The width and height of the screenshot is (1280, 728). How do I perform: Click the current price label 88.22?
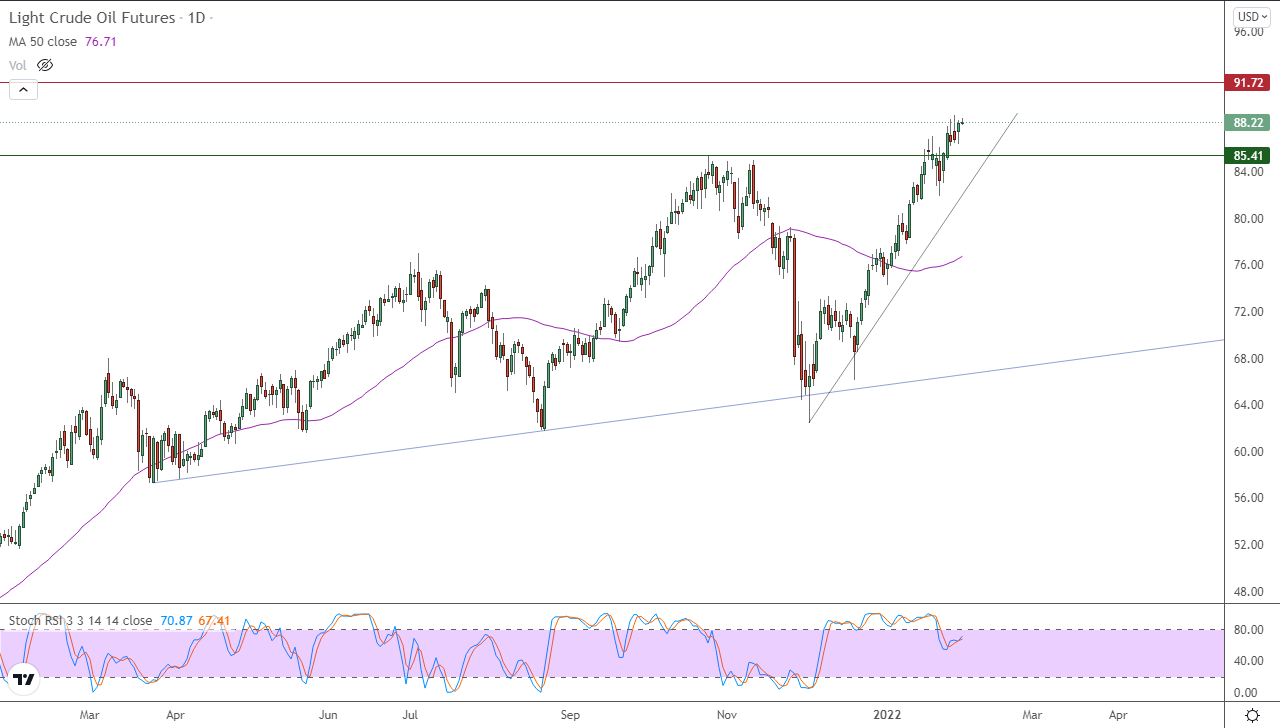1249,123
